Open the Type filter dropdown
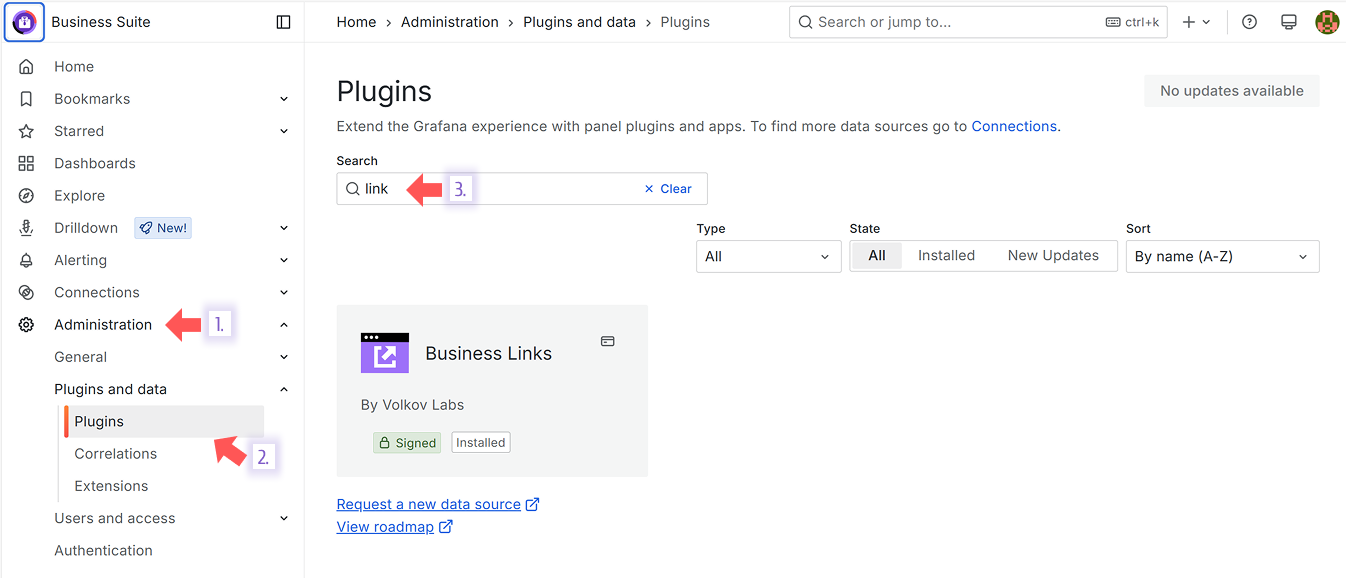This screenshot has height=578, width=1346. coord(769,256)
